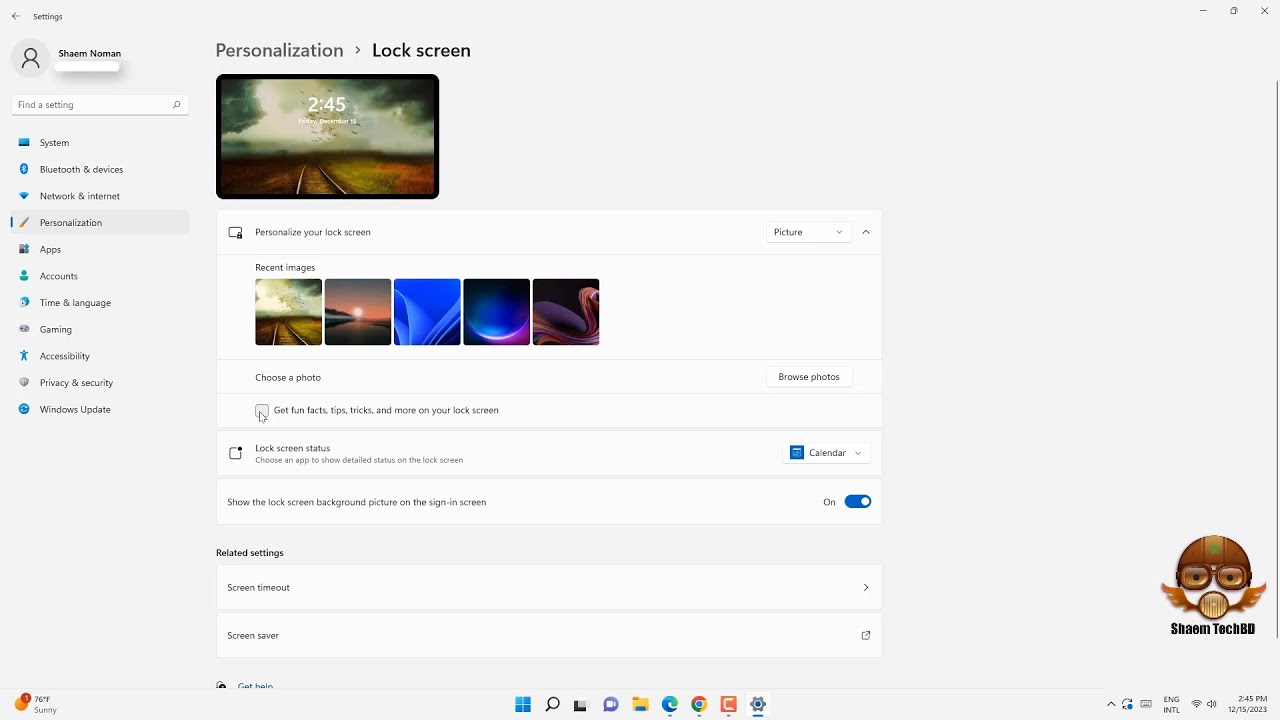The image size is (1280, 720).
Task: Open Screen saver settings
Action: coord(549,635)
